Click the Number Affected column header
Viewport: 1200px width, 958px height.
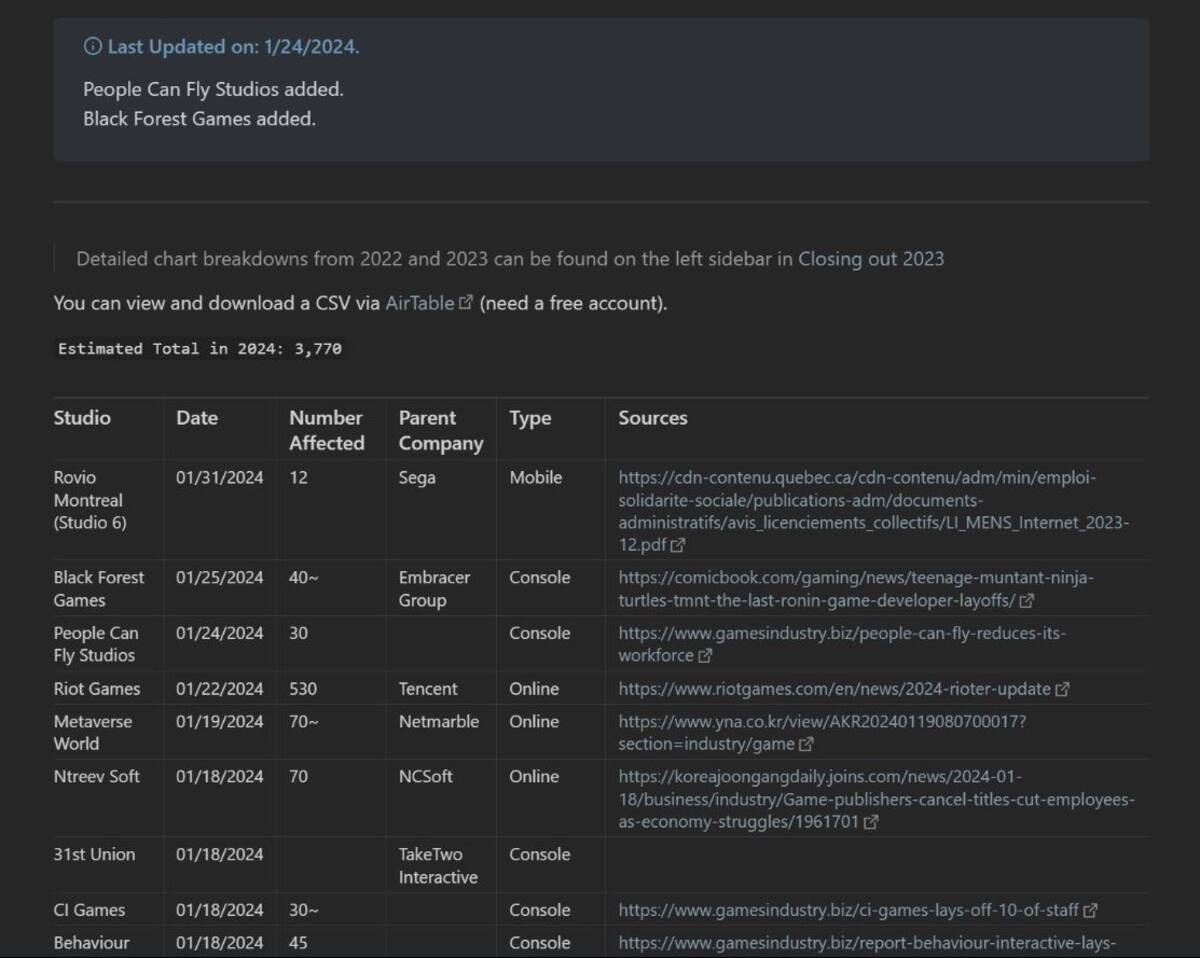pos(327,430)
